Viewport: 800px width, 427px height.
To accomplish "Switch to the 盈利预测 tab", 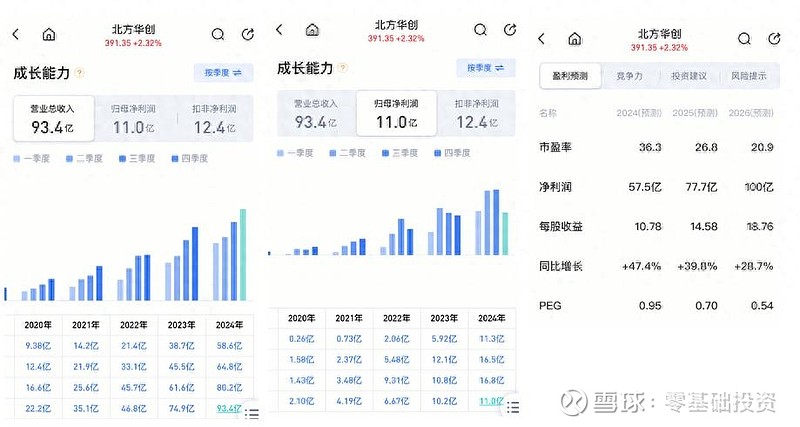I will 570,76.
